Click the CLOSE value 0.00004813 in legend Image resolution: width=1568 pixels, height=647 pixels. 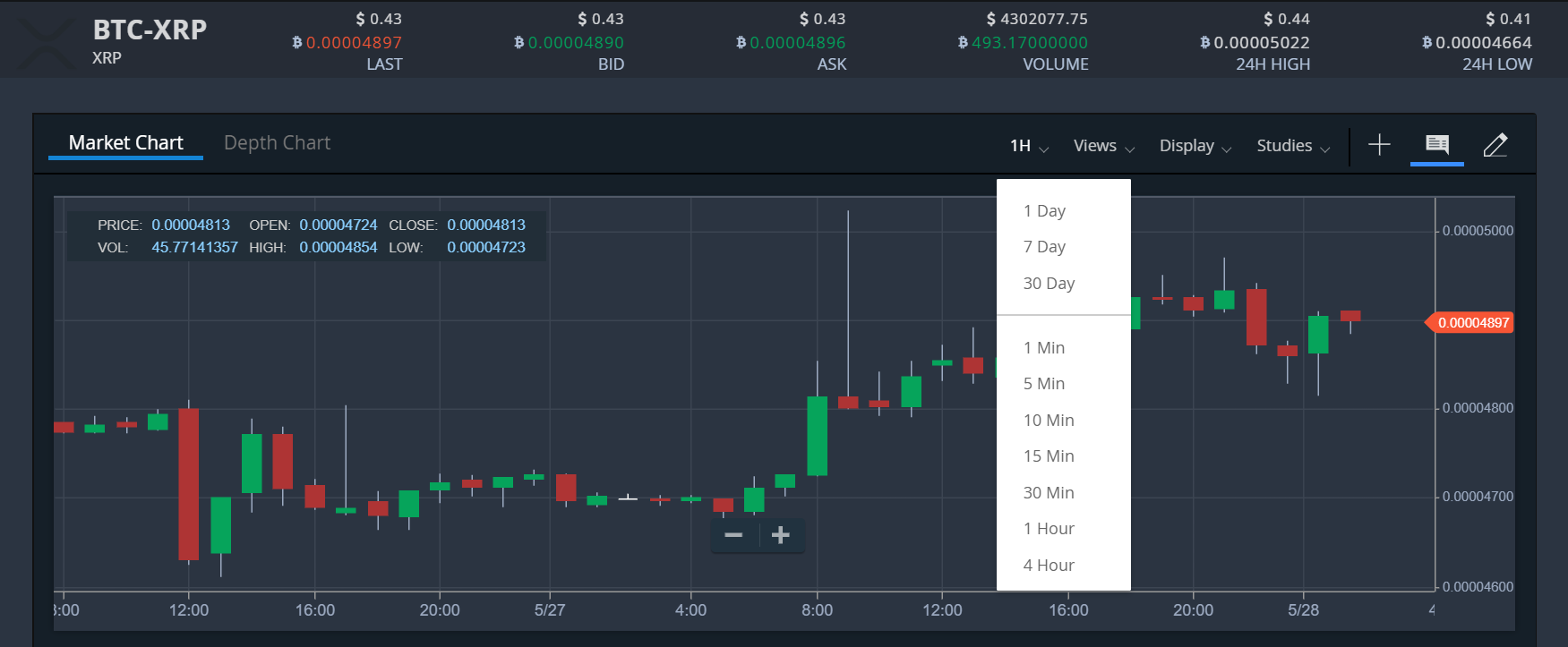click(486, 225)
